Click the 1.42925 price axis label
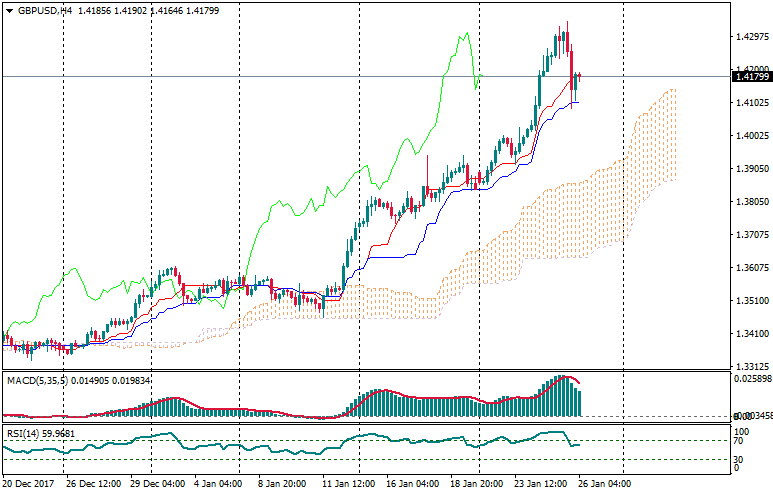 (x=750, y=37)
